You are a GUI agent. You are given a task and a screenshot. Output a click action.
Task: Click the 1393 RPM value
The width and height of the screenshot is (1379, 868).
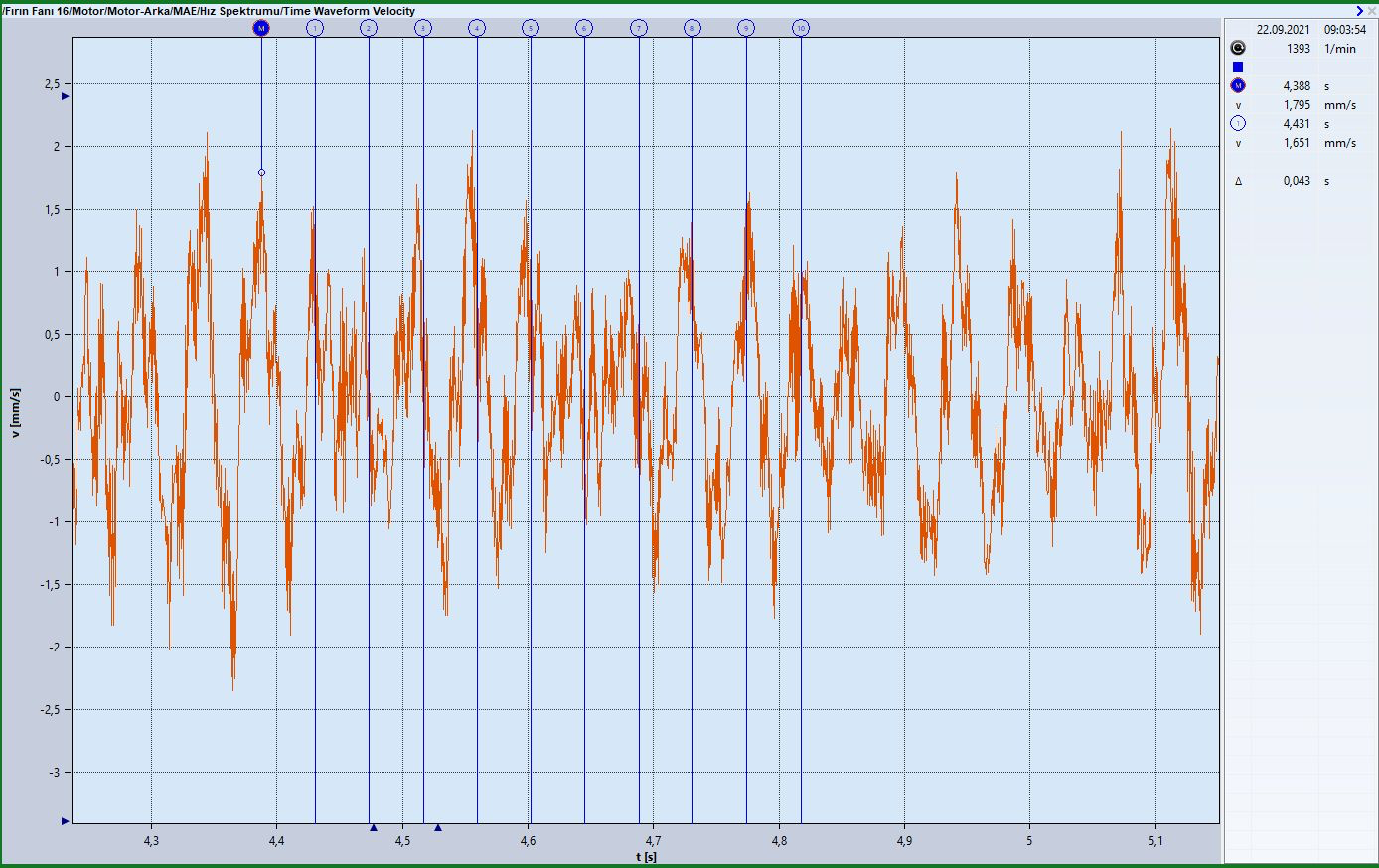coord(1298,48)
